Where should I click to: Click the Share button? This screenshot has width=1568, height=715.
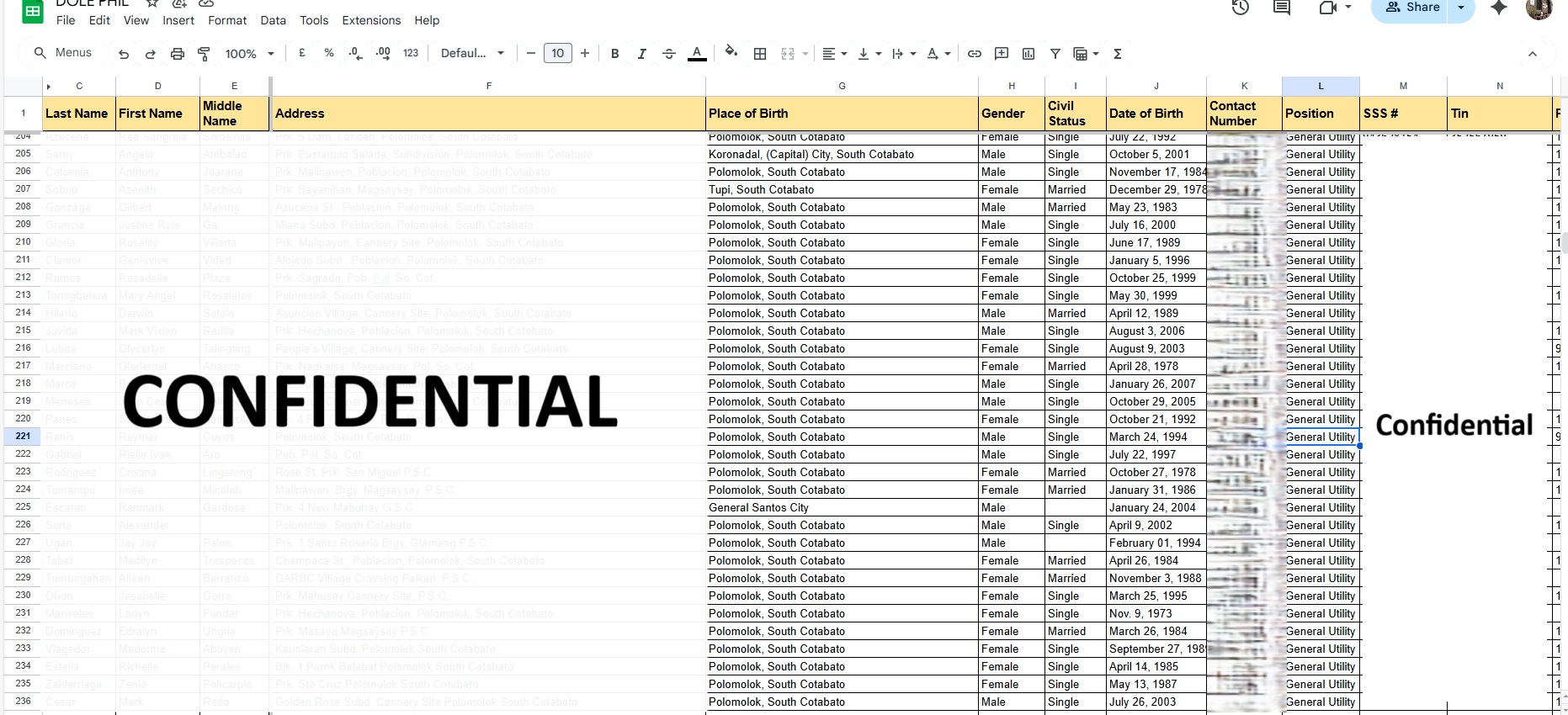click(x=1413, y=8)
